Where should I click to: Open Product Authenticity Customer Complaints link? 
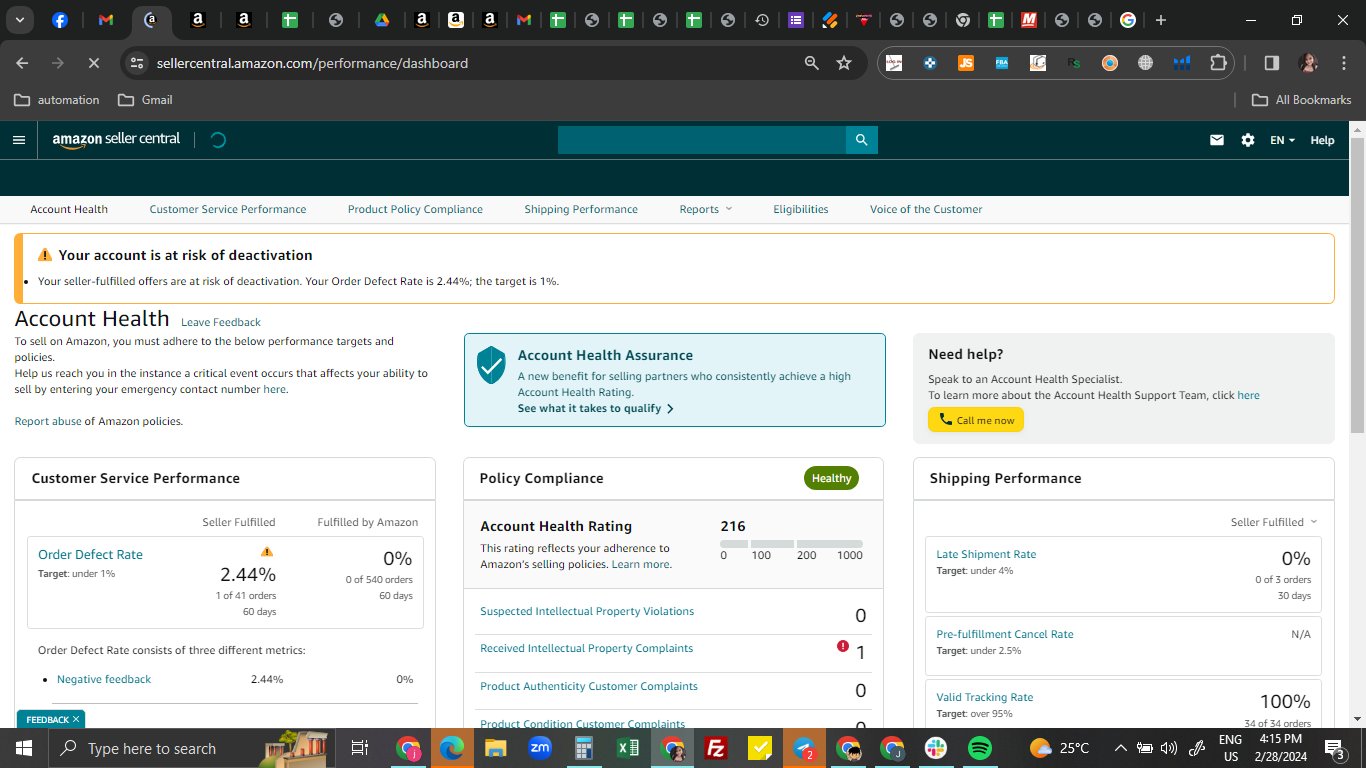tap(589, 686)
